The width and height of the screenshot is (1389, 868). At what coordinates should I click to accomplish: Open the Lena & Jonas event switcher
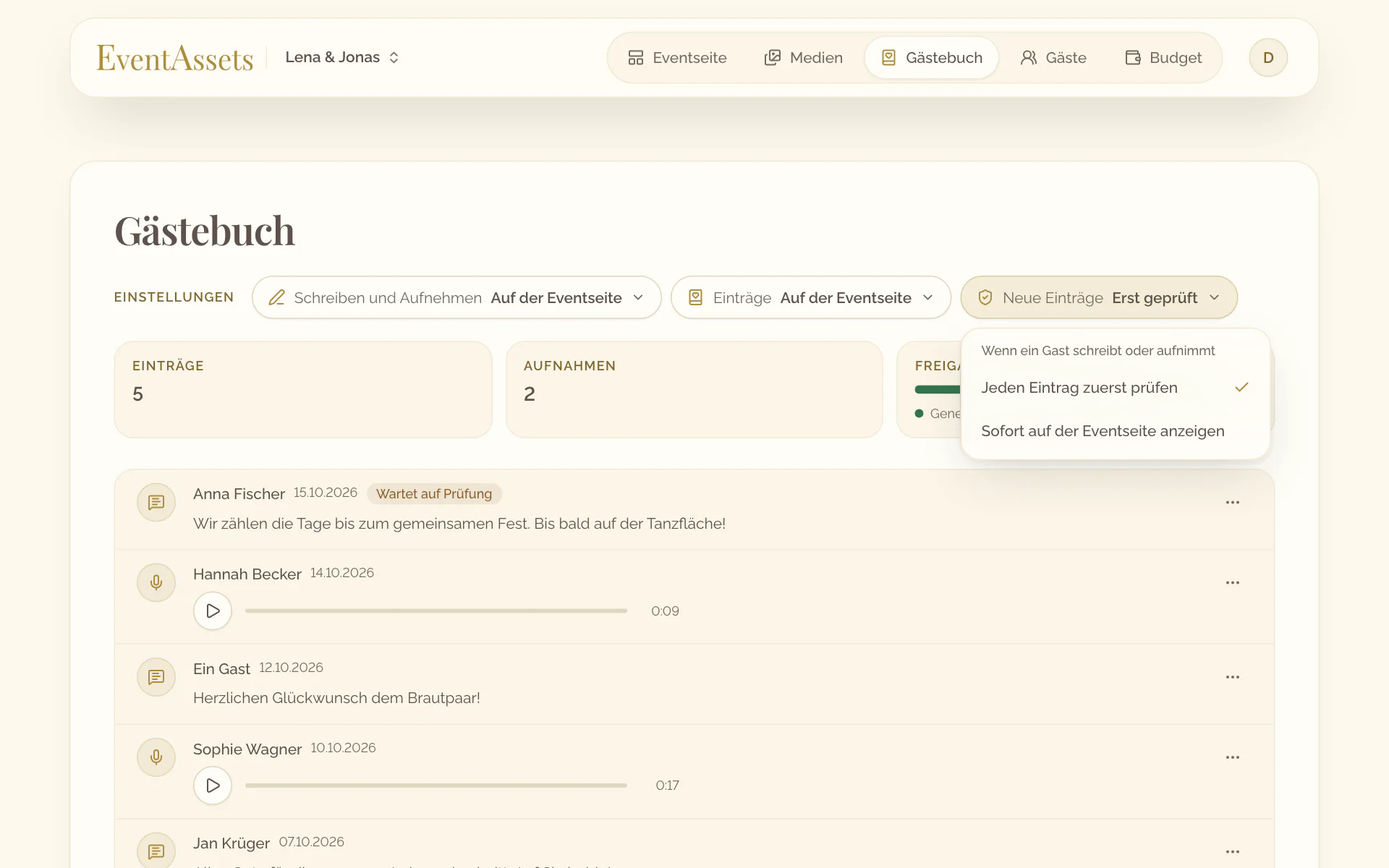(x=342, y=57)
